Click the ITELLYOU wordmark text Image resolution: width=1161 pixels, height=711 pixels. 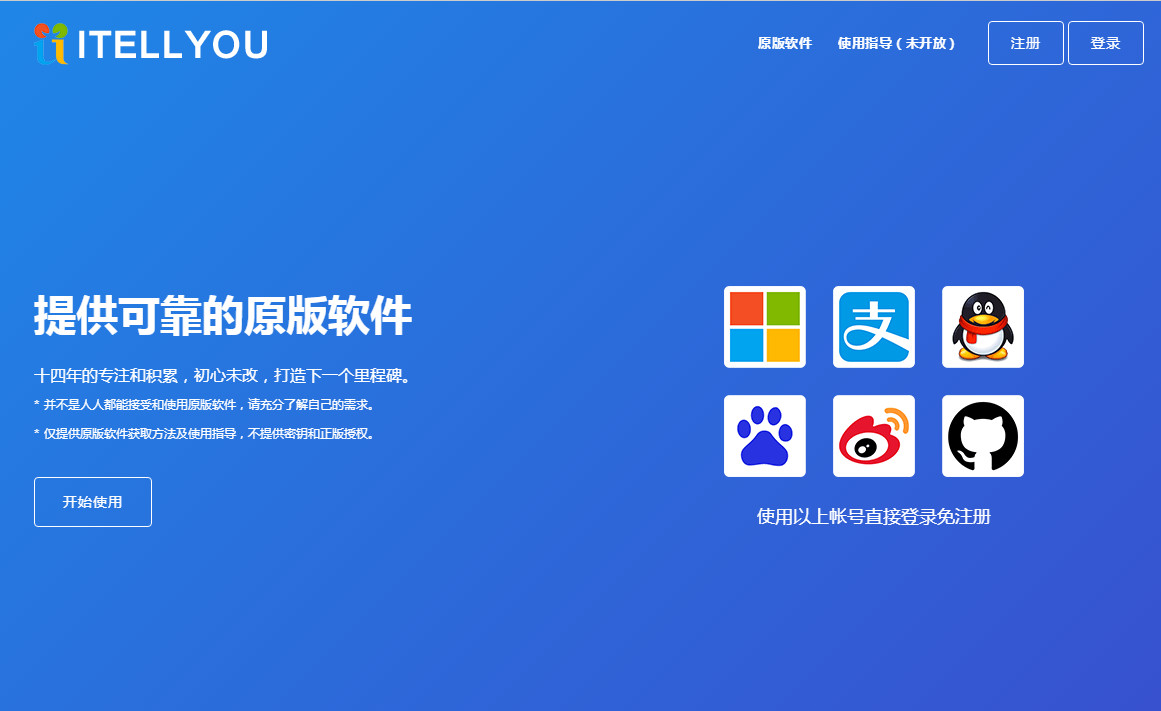pos(172,45)
